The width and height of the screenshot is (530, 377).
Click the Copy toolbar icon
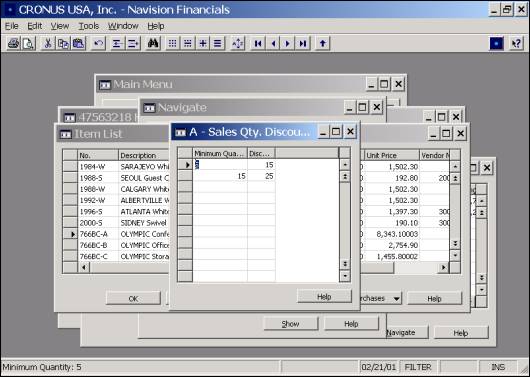click(63, 43)
